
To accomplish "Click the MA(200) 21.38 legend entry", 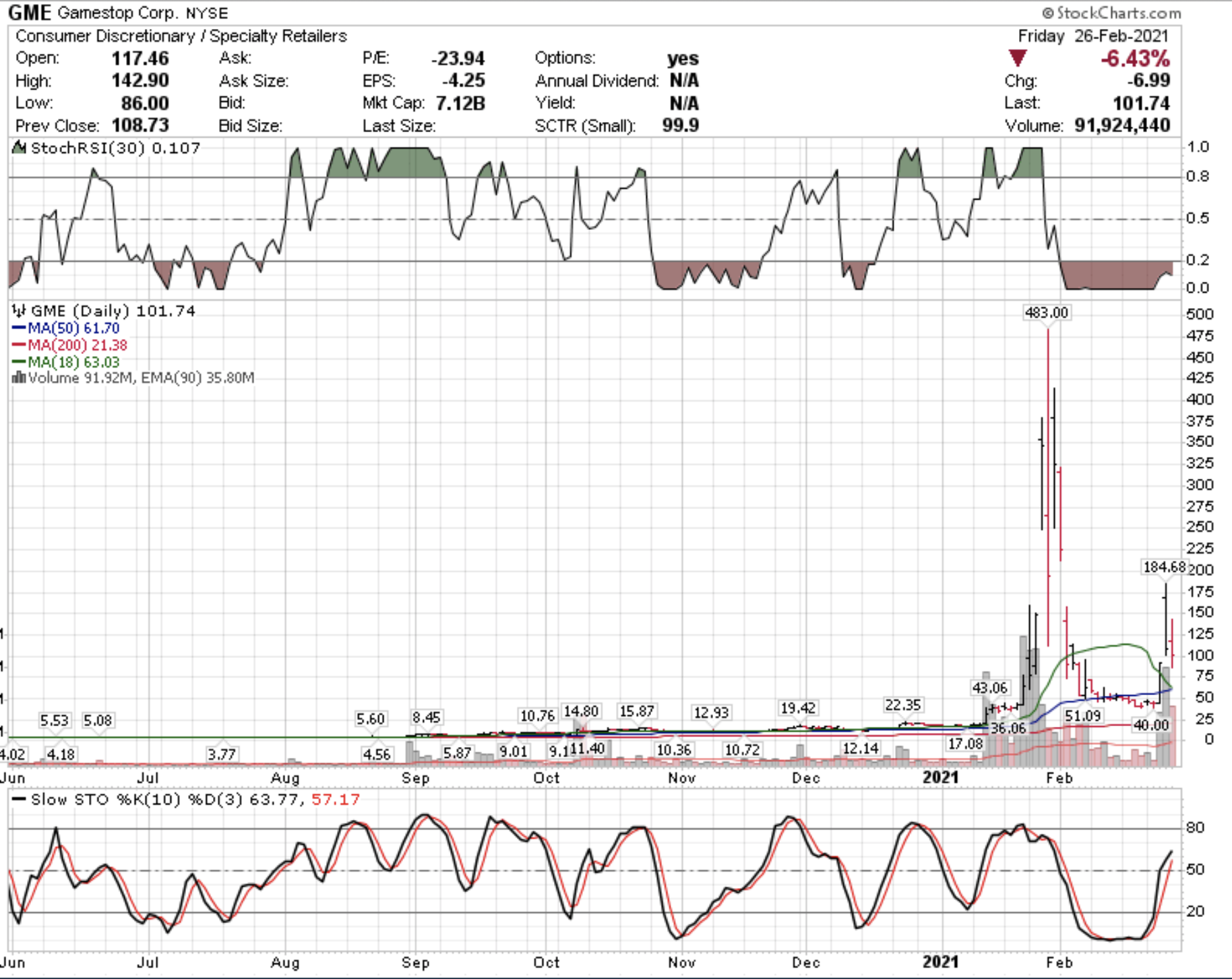I will point(78,345).
